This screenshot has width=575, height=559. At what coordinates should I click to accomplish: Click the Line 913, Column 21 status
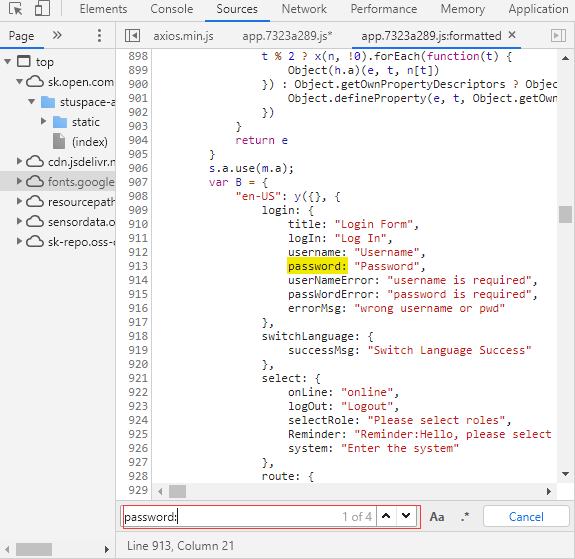point(181,546)
